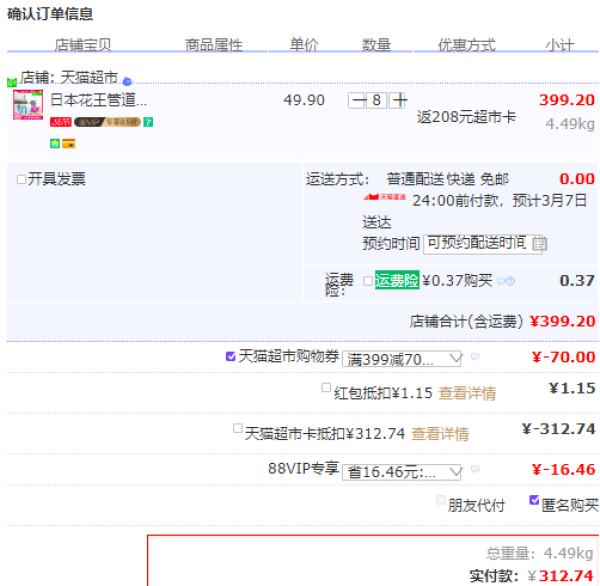
Task: Uncheck the 天猫超市购物券 checkbox
Action: click(x=230, y=356)
